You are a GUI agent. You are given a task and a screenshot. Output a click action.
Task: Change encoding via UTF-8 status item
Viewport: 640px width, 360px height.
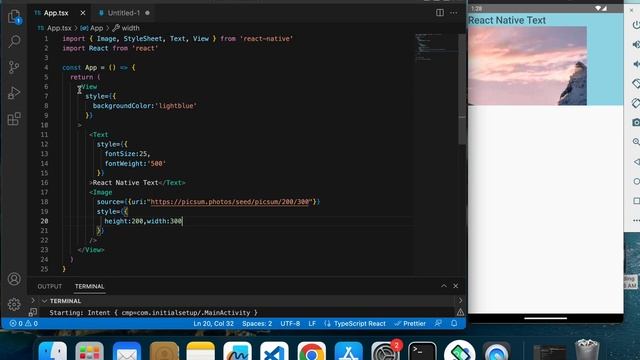click(290, 324)
